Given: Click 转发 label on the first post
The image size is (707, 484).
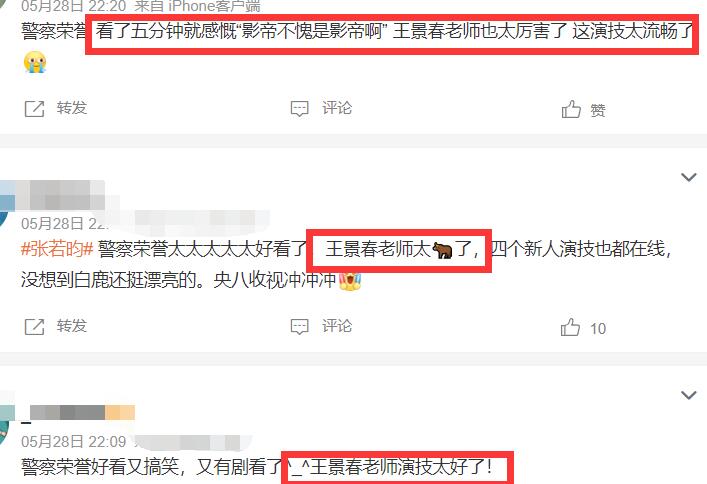Looking at the screenshot, I should [71, 108].
